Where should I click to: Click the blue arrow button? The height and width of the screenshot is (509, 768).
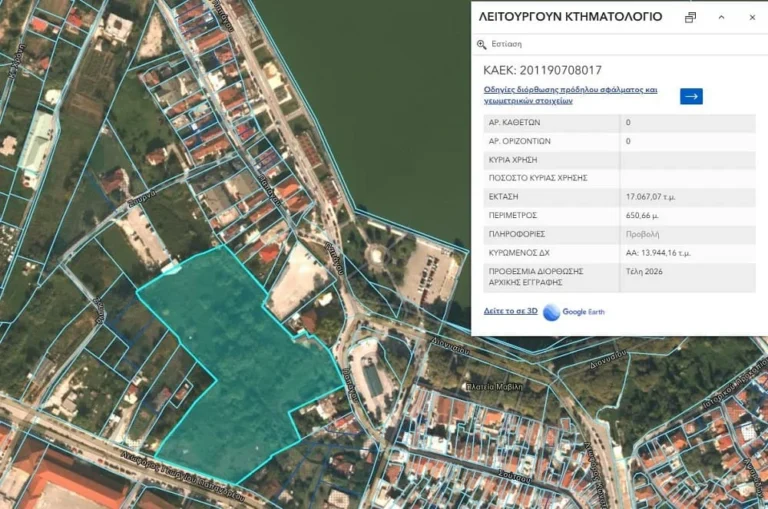tap(691, 96)
